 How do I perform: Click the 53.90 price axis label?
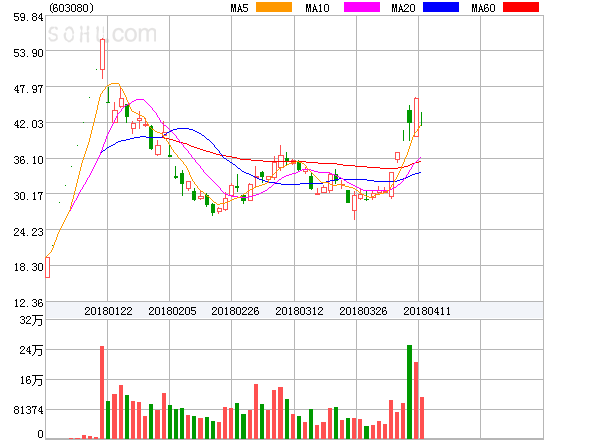tap(28, 53)
